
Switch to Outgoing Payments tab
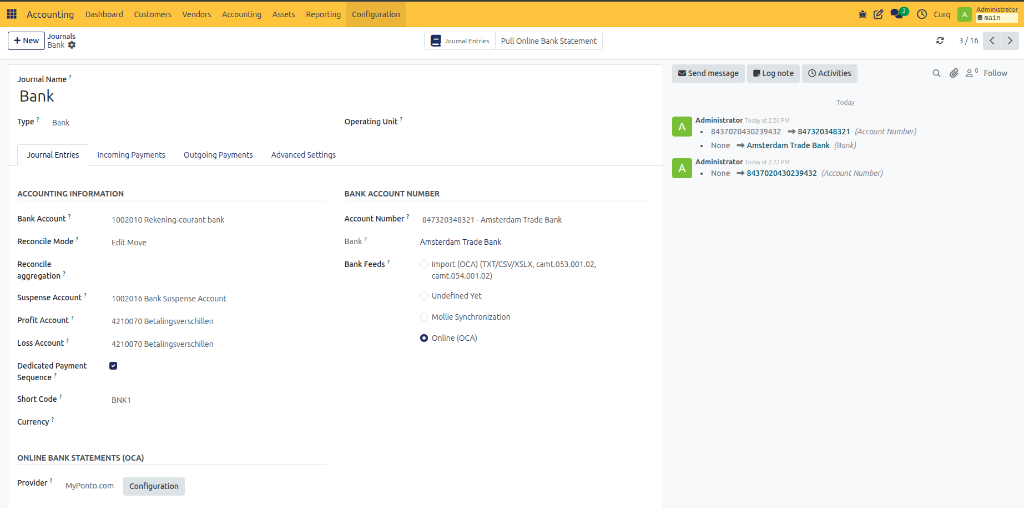(x=218, y=155)
